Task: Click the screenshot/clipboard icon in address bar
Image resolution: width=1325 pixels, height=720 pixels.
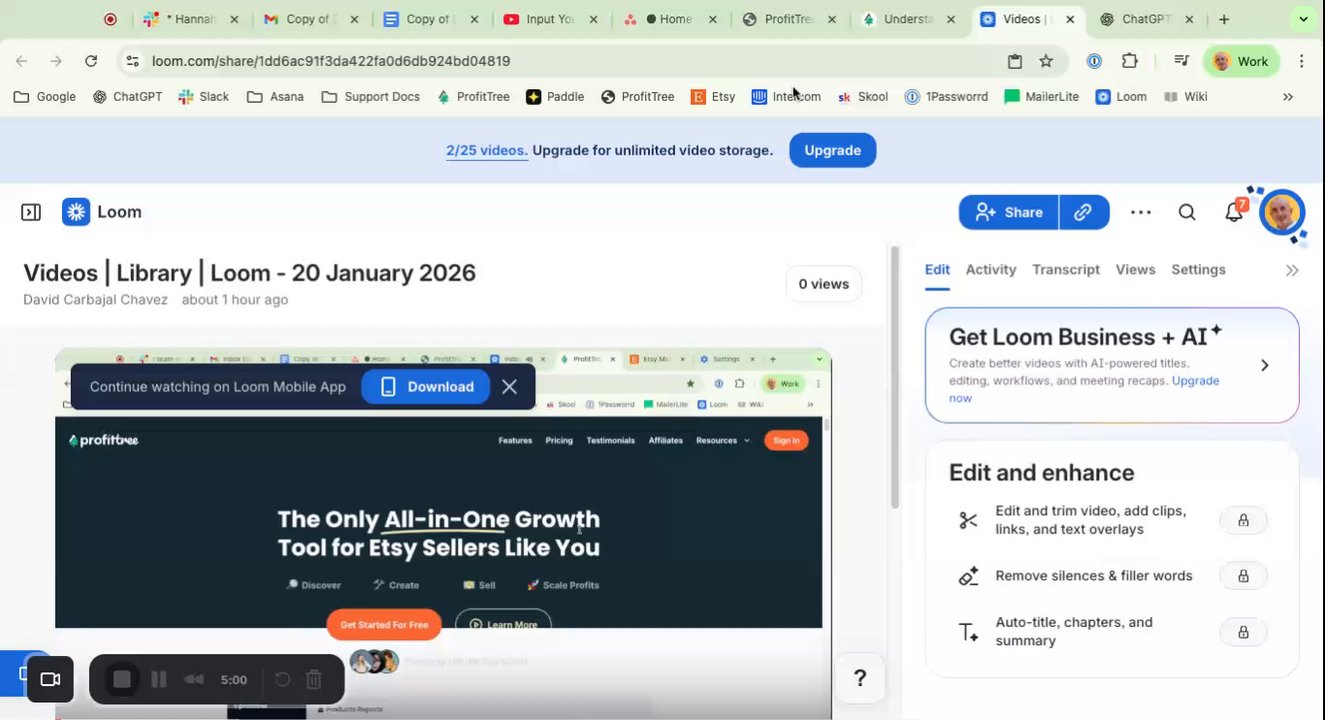Action: (x=1014, y=61)
